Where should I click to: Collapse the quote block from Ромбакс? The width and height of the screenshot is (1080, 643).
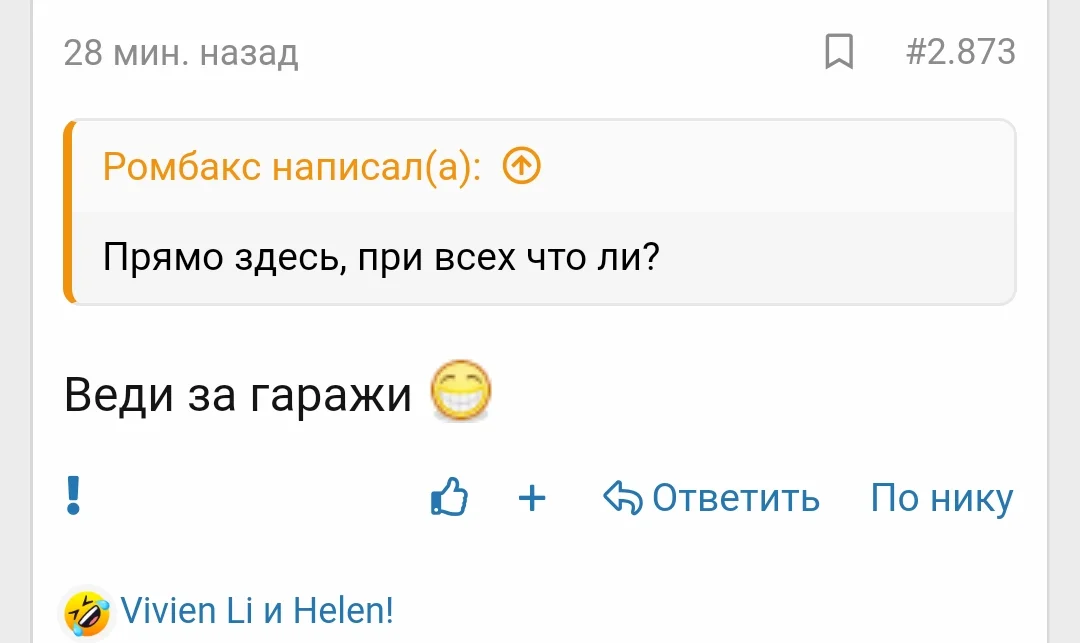coord(69,212)
